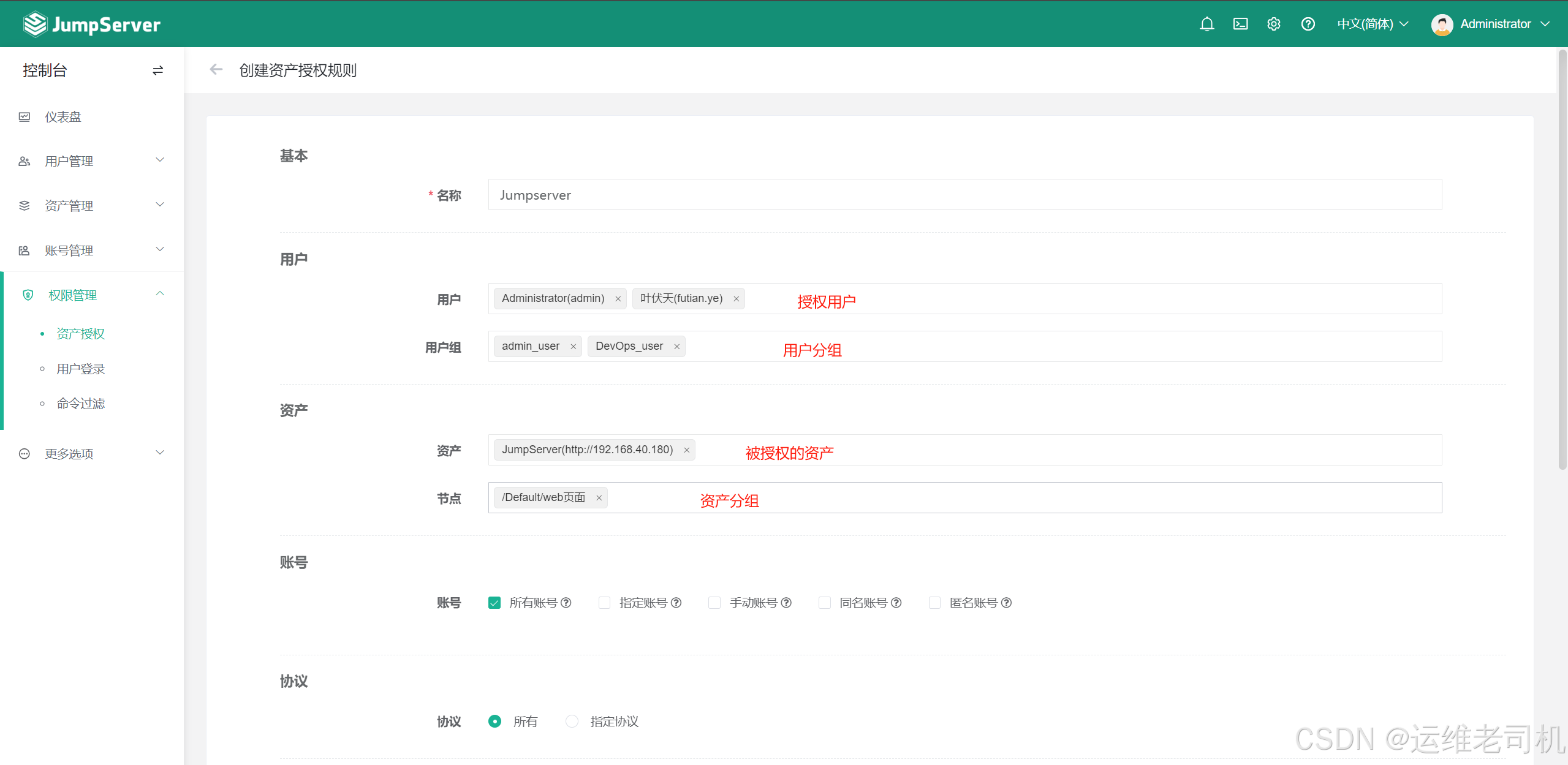Click the back arrow beside page title

(216, 70)
